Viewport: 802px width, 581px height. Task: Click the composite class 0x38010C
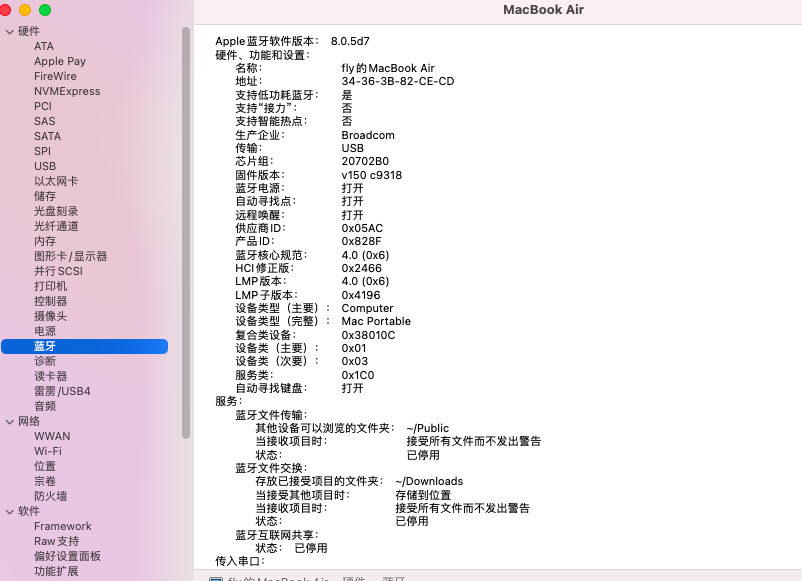pos(368,335)
